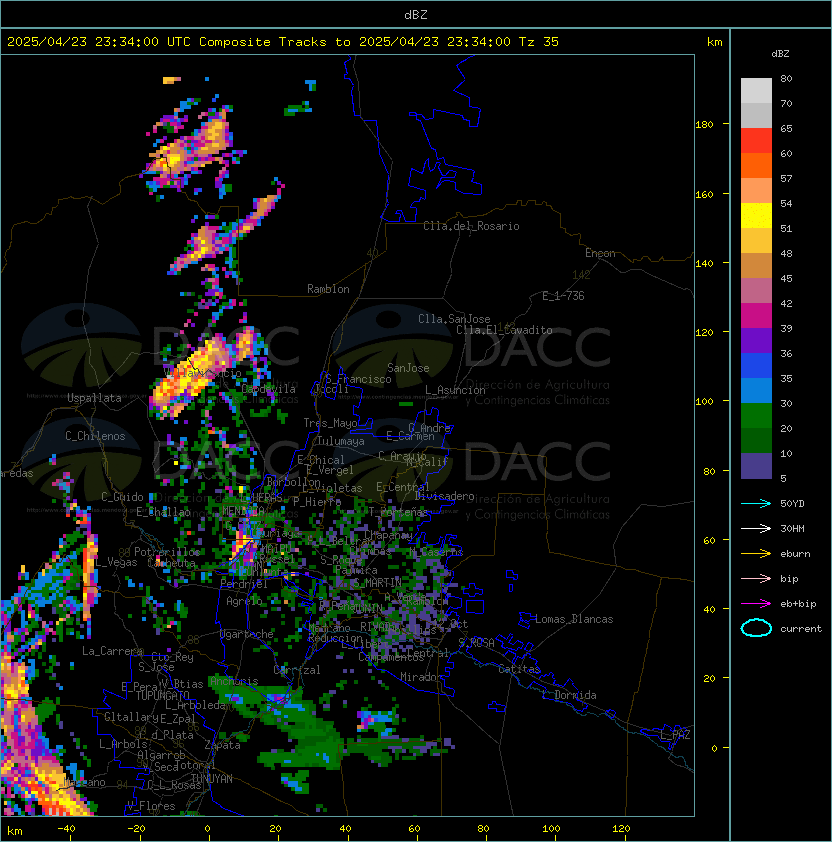Viewport: 832px width, 842px height.
Task: Click the yellow 54 dBZ legend swatch
Action: 756,215
